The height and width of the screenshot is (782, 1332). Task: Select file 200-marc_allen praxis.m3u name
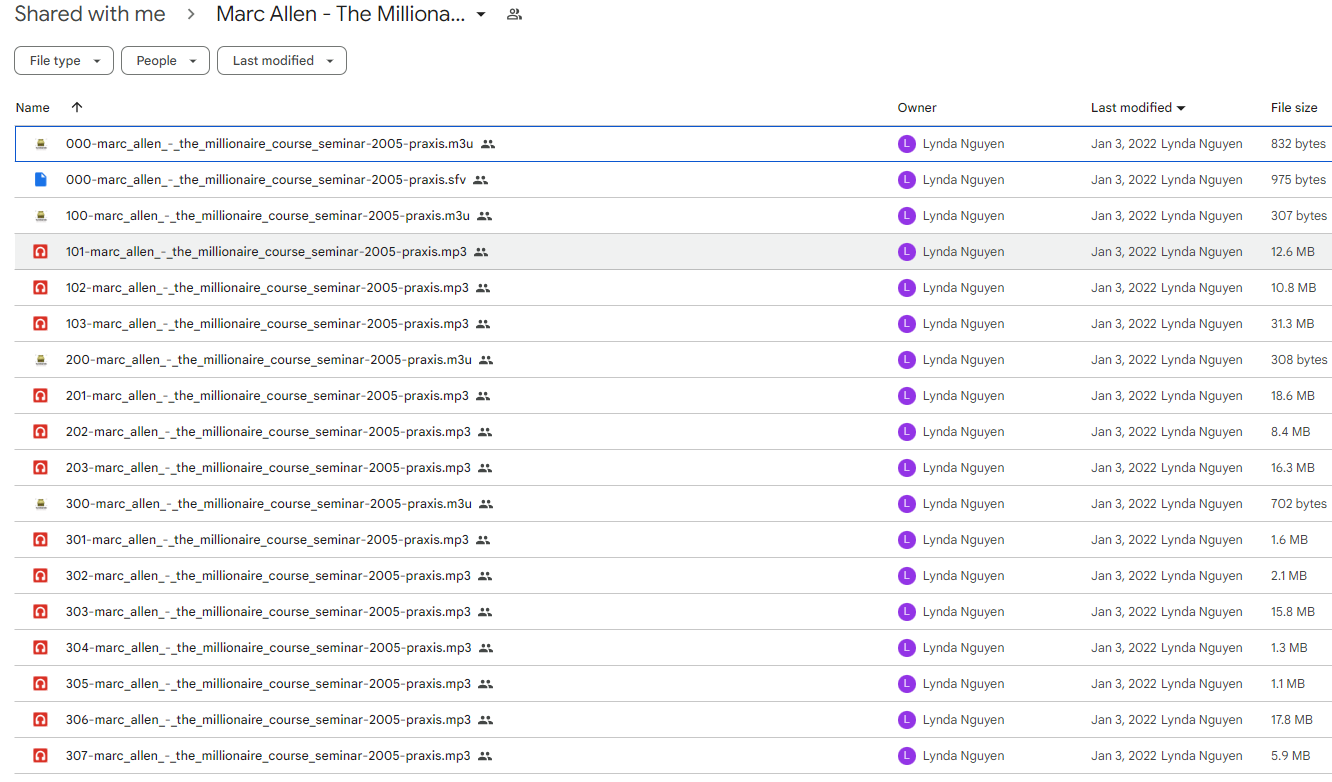[268, 360]
